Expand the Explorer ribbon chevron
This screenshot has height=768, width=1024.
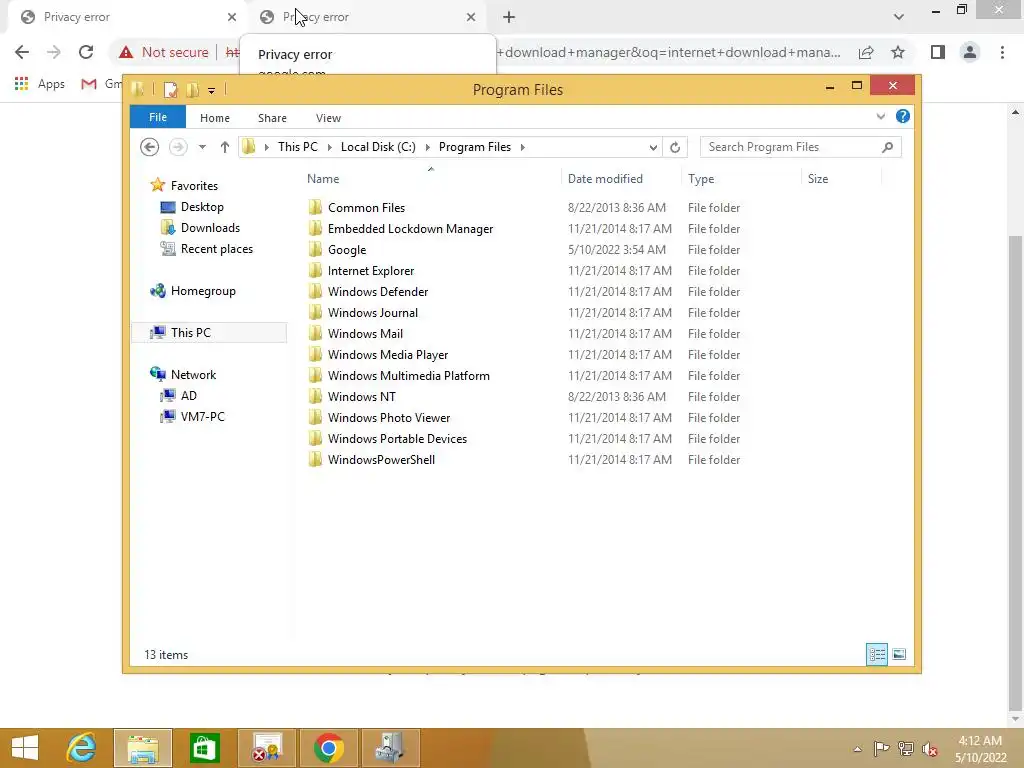click(x=880, y=116)
